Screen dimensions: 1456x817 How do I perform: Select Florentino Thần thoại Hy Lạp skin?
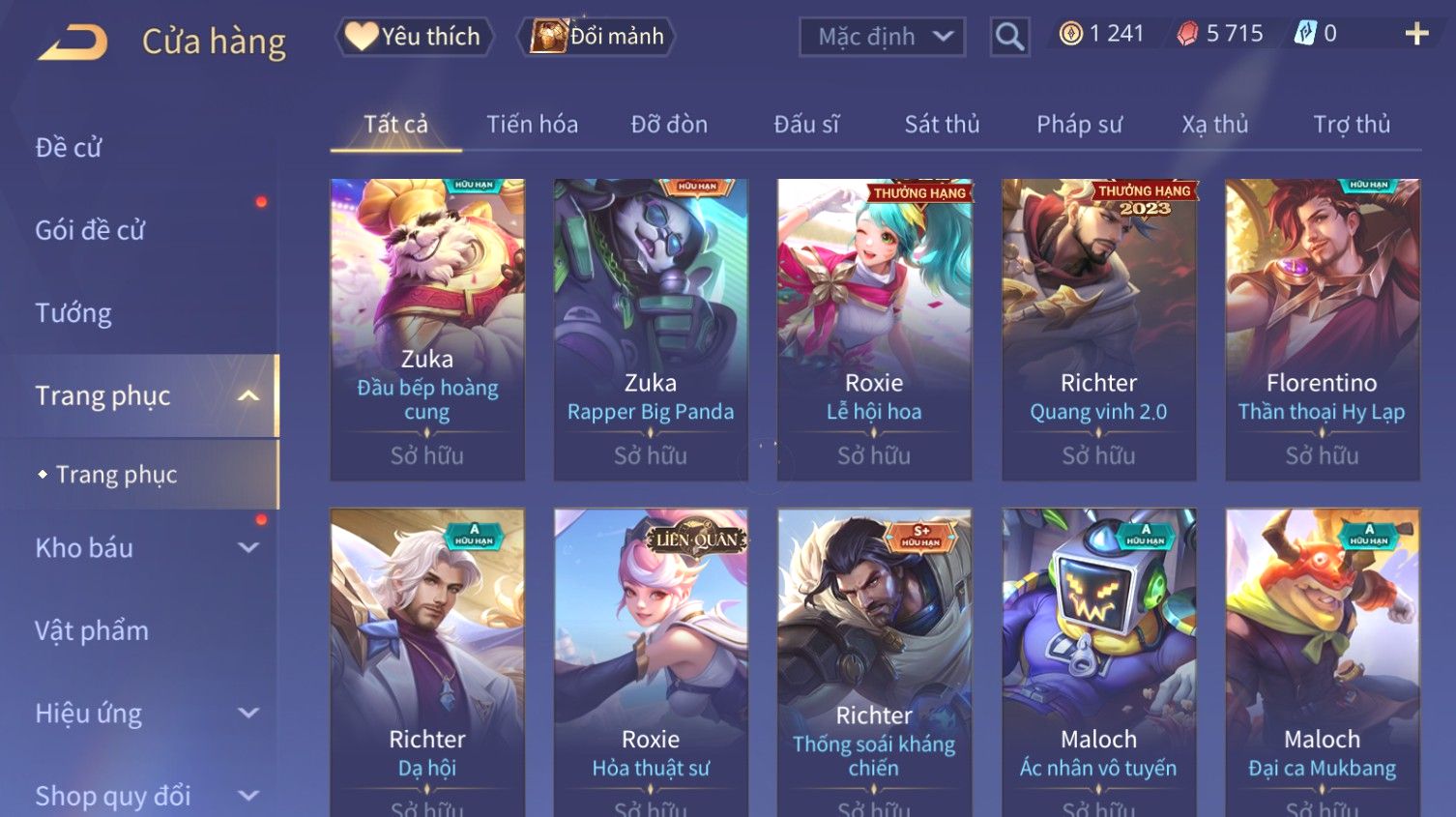1322,329
